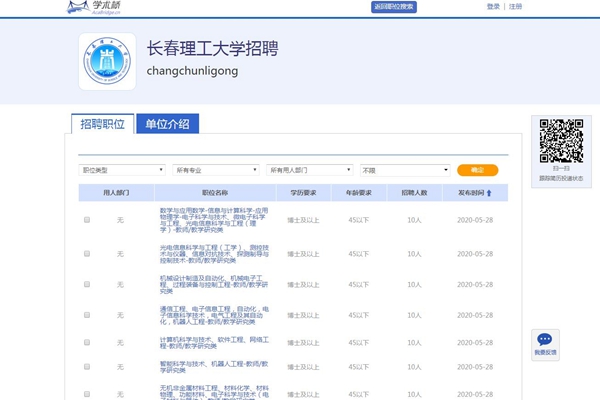Screen dimensions: 600x400
Task: Sort by 发布时间 using arrow icon
Action: [x=489, y=193]
